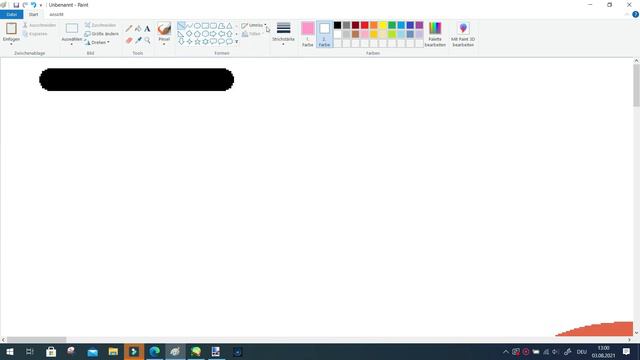Pick the yellow color swatch
The width and height of the screenshot is (640, 360).
tap(383, 25)
